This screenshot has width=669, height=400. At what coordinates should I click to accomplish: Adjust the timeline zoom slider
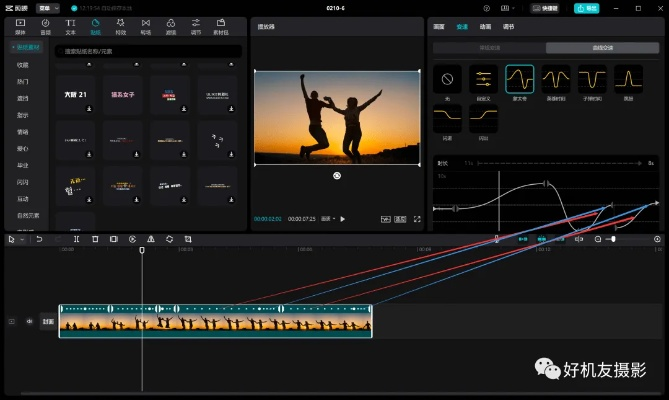(x=613, y=239)
